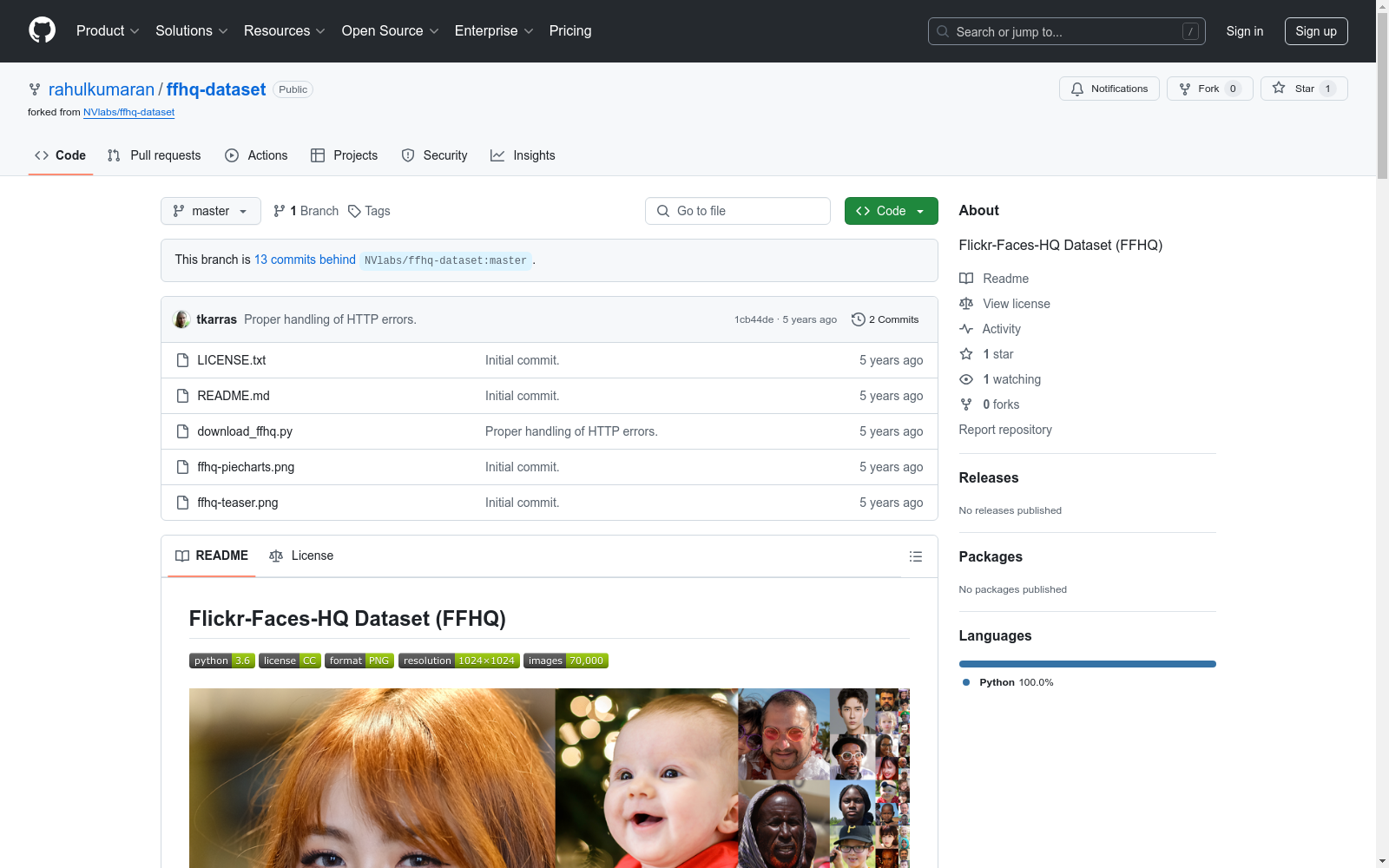The height and width of the screenshot is (868, 1389).
Task: Expand the Resources menu
Action: [284, 30]
